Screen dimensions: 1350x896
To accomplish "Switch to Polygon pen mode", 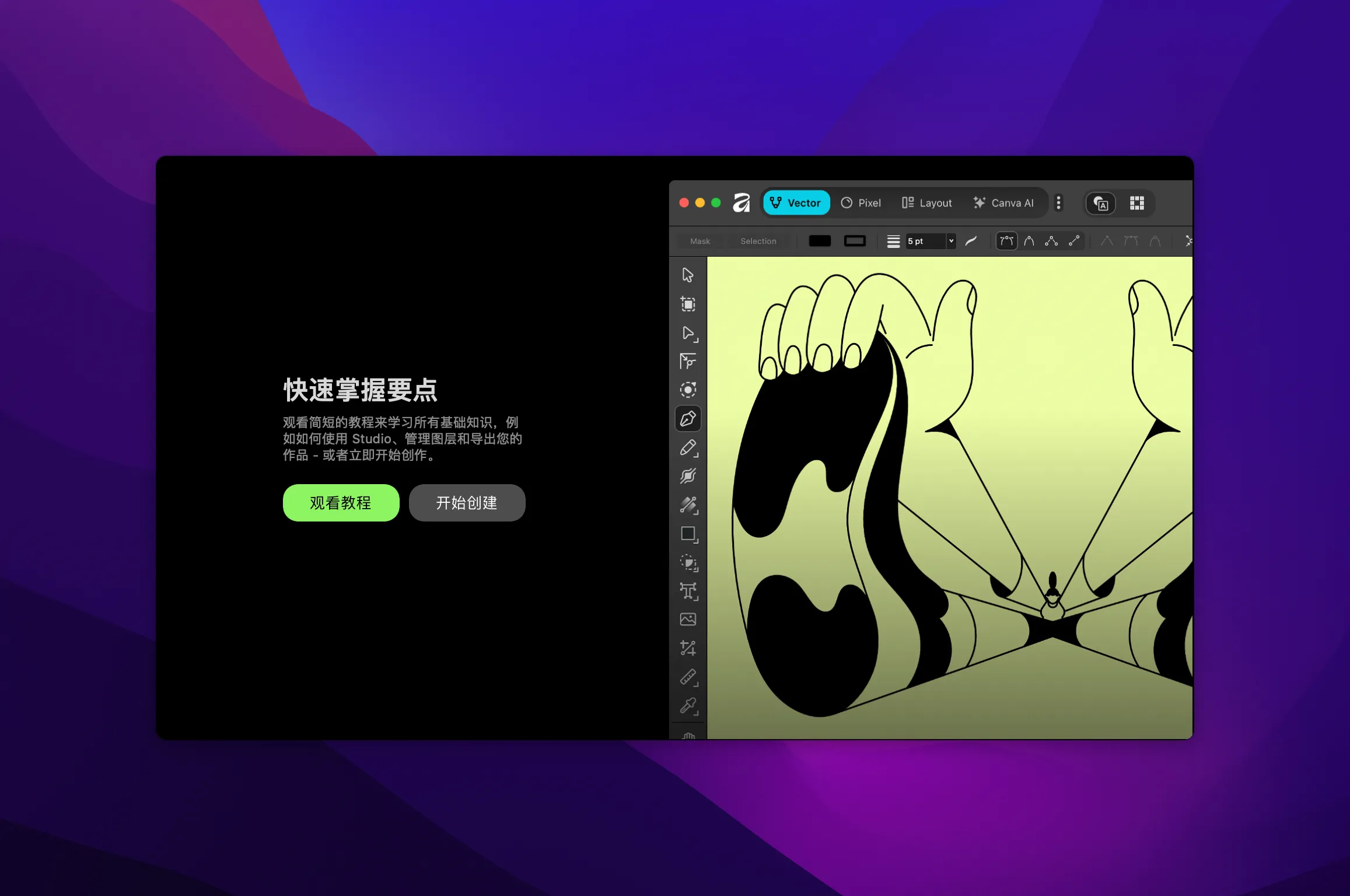I will [x=1051, y=241].
